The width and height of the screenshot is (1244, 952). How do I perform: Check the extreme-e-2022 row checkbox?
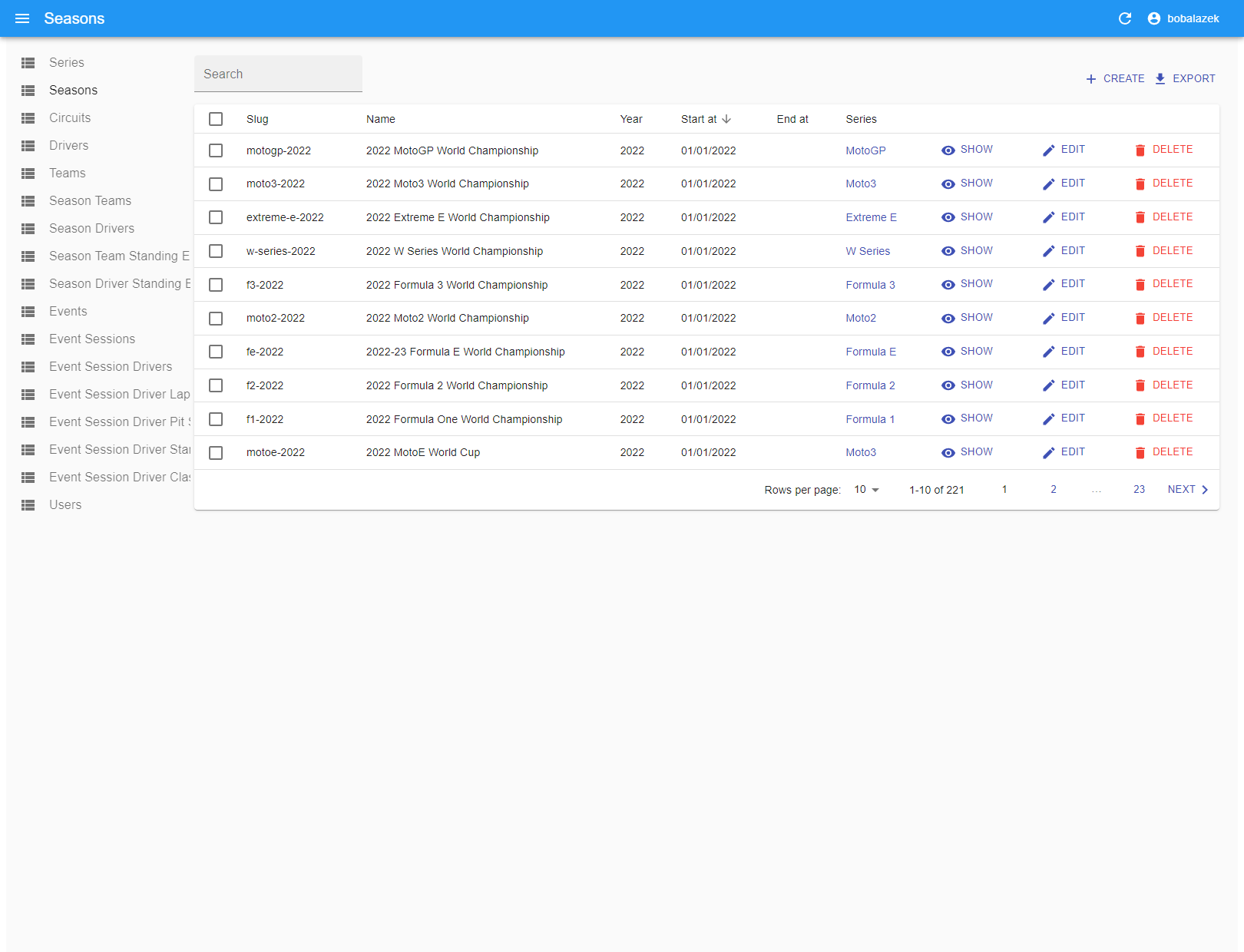pos(216,217)
